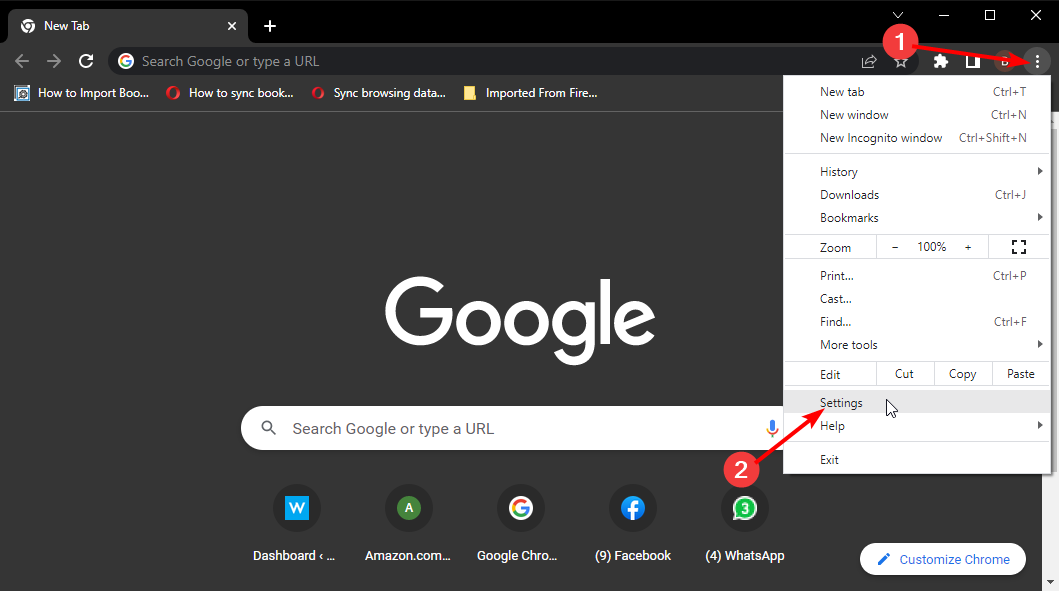Open the Facebook shortcut tile
The width and height of the screenshot is (1059, 591).
tap(633, 524)
